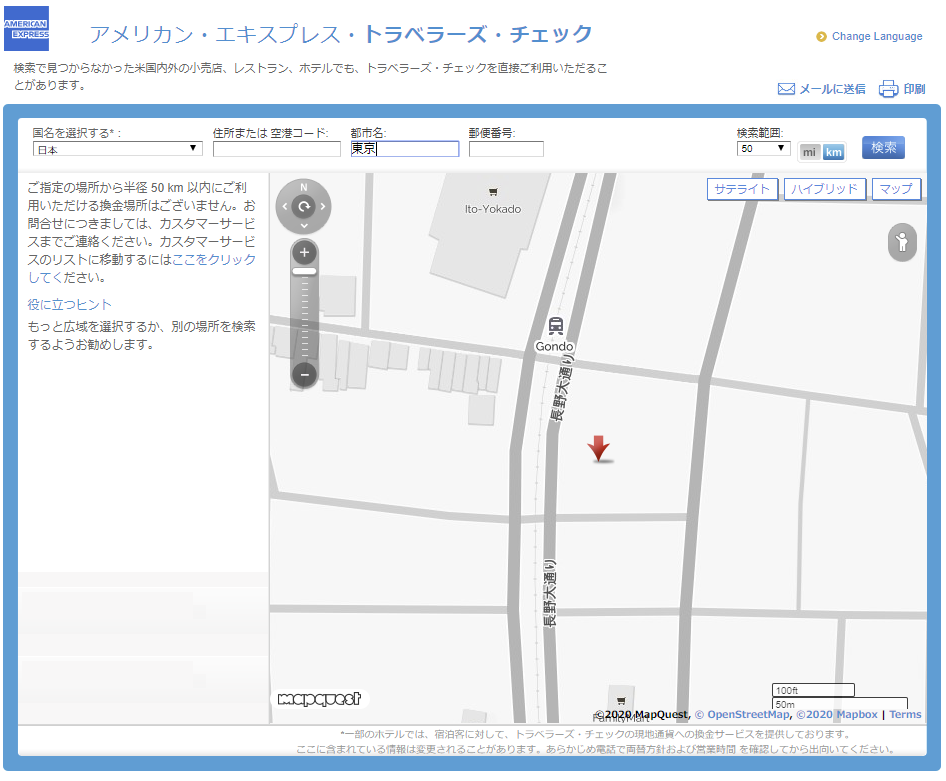946x781 pixels.
Task: Pan the map south with down arrow
Action: pyautogui.click(x=303, y=226)
